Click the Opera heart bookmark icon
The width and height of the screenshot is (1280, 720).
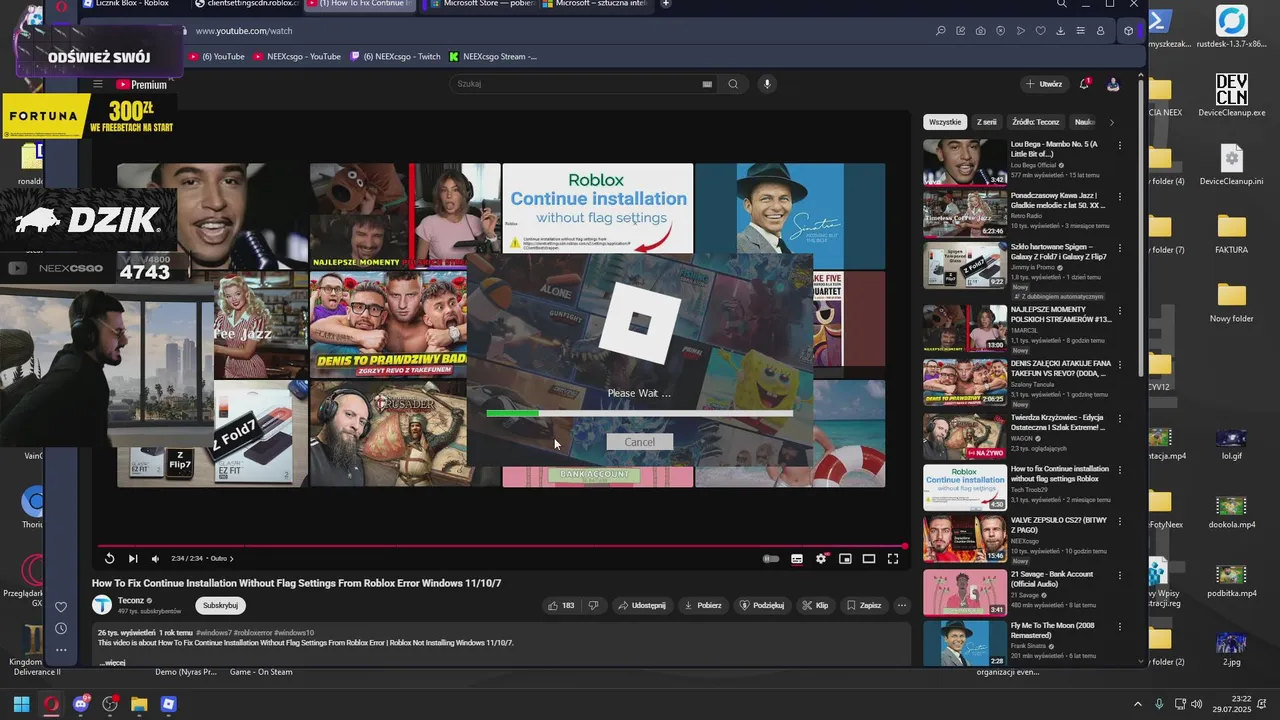click(1040, 31)
